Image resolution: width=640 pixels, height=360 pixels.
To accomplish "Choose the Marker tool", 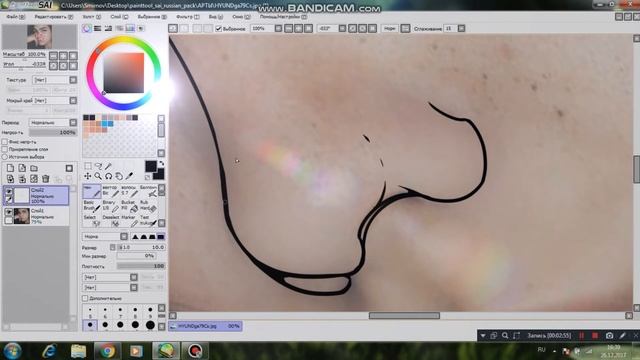I will (128, 220).
